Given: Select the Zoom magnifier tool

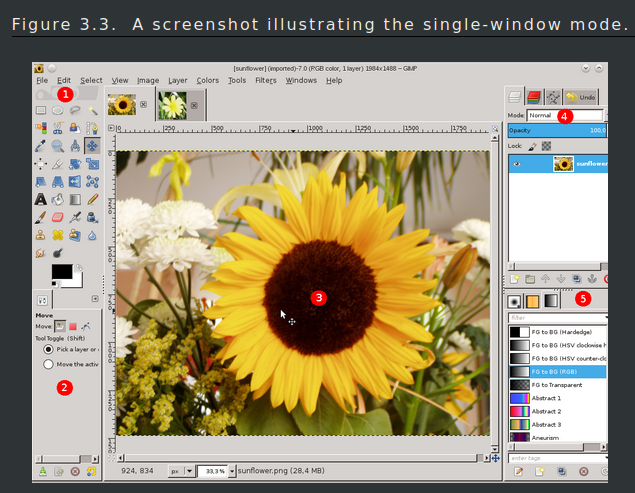Looking at the screenshot, I should pyautogui.click(x=58, y=146).
